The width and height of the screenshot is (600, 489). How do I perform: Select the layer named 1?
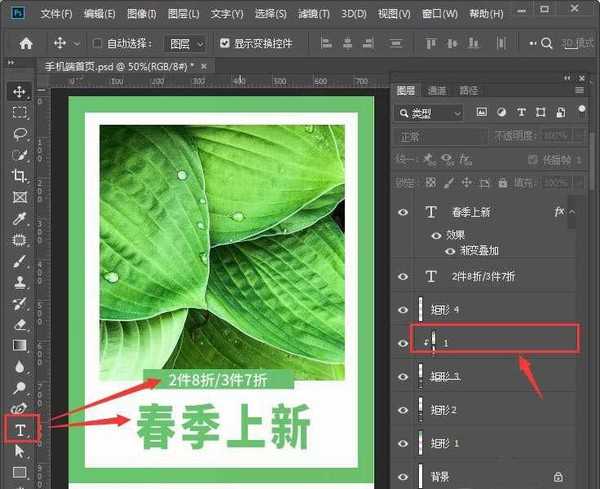coord(500,342)
